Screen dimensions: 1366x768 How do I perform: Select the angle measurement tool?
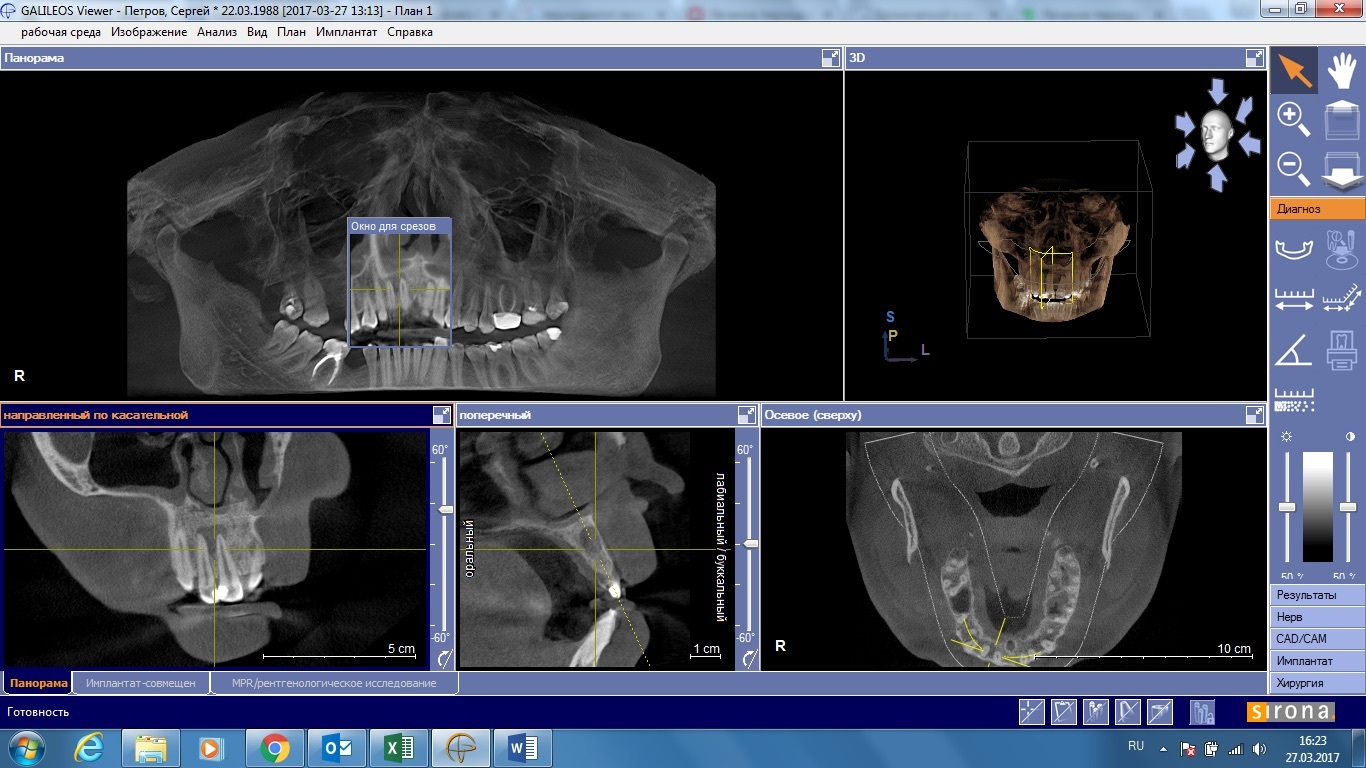(x=1294, y=350)
